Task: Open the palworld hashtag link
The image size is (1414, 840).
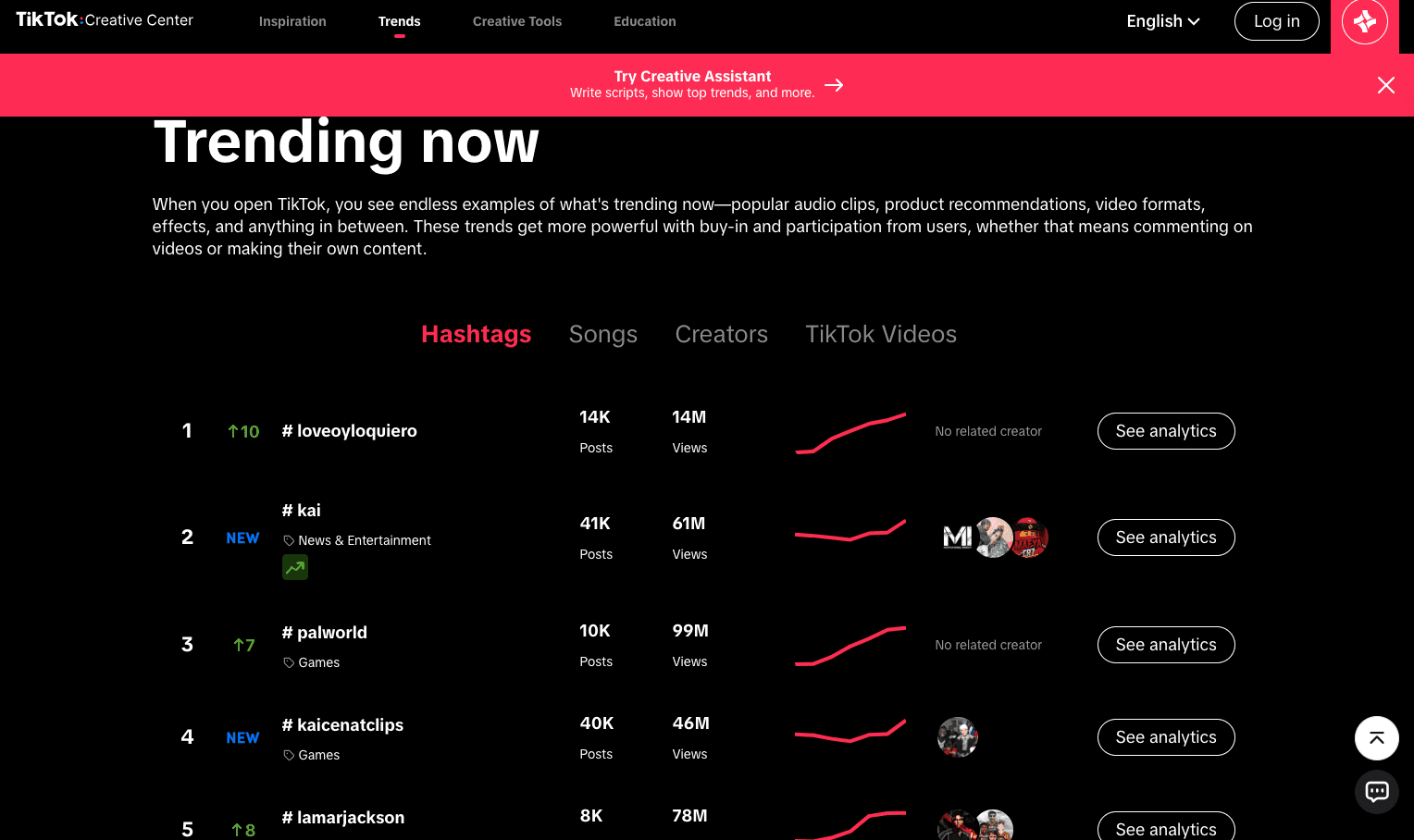Action: [x=331, y=633]
